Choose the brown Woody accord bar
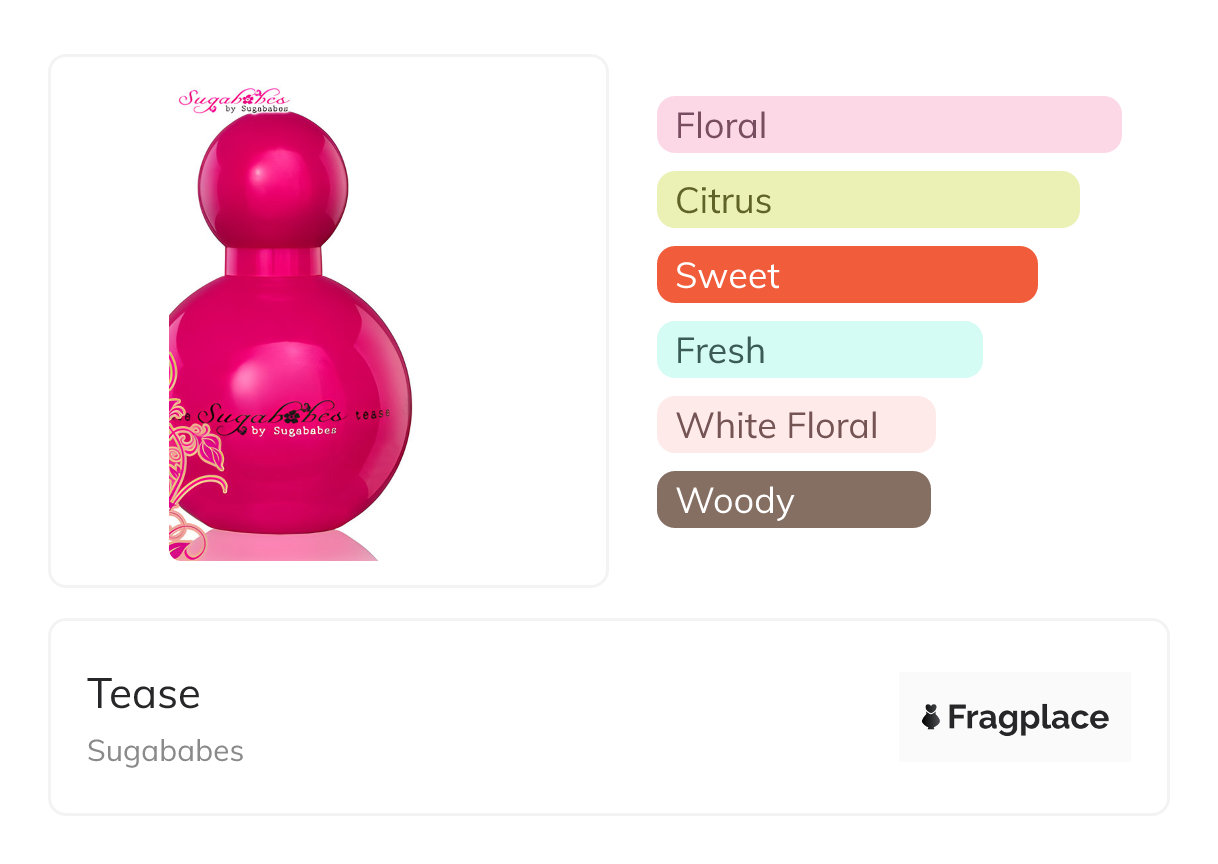 tap(794, 500)
